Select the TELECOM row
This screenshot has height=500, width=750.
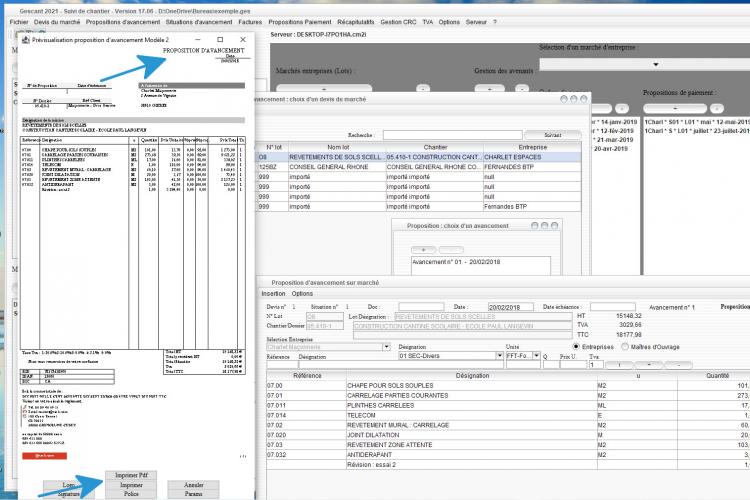[508, 415]
